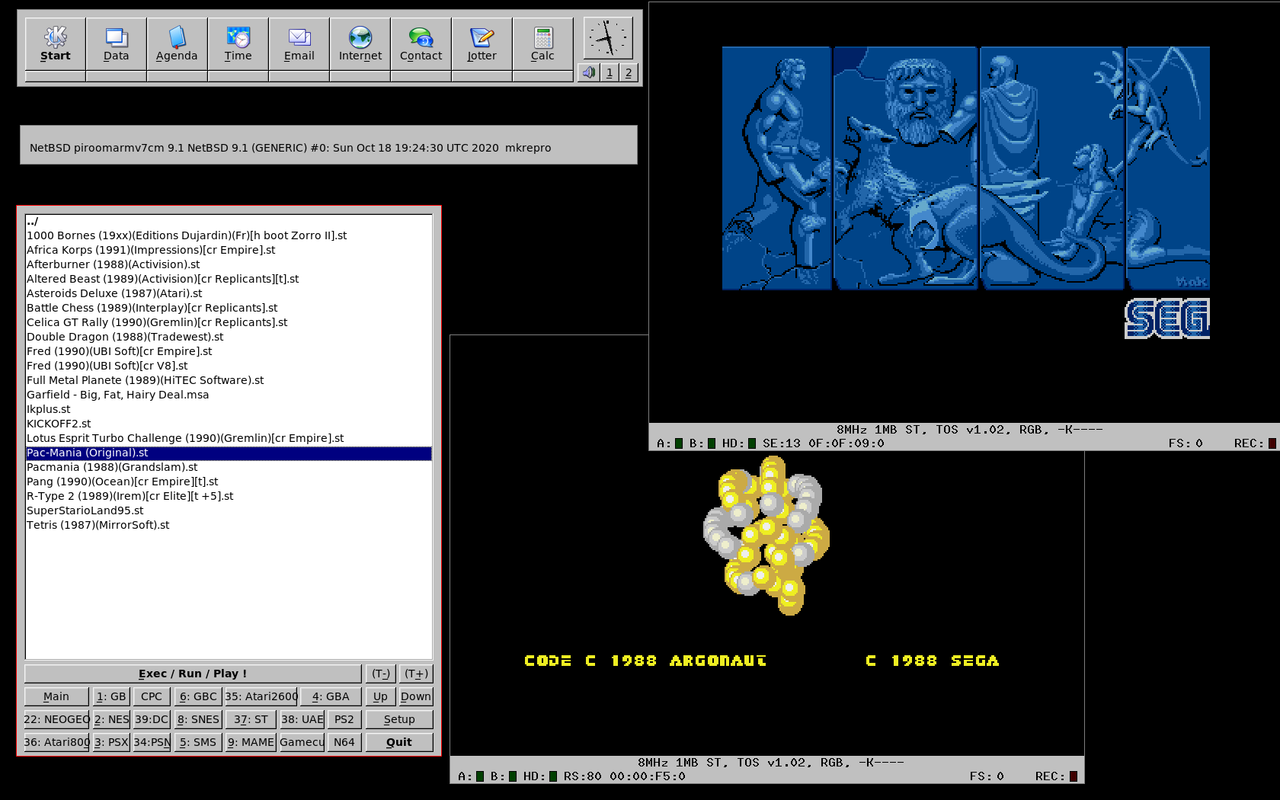Click the Quit button
This screenshot has height=800, width=1280.
(x=399, y=742)
